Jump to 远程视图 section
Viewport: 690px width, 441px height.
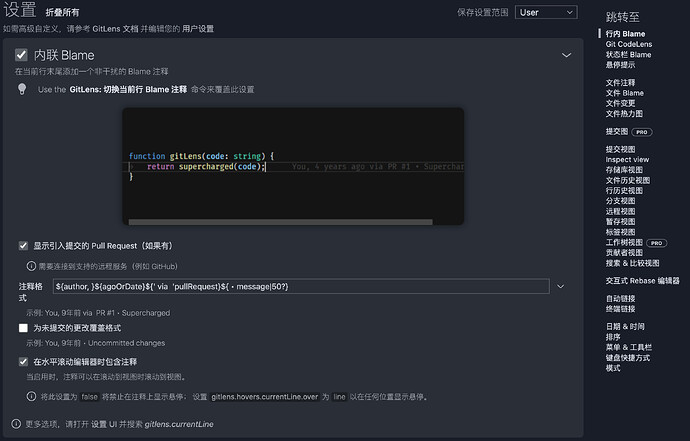[x=620, y=211]
